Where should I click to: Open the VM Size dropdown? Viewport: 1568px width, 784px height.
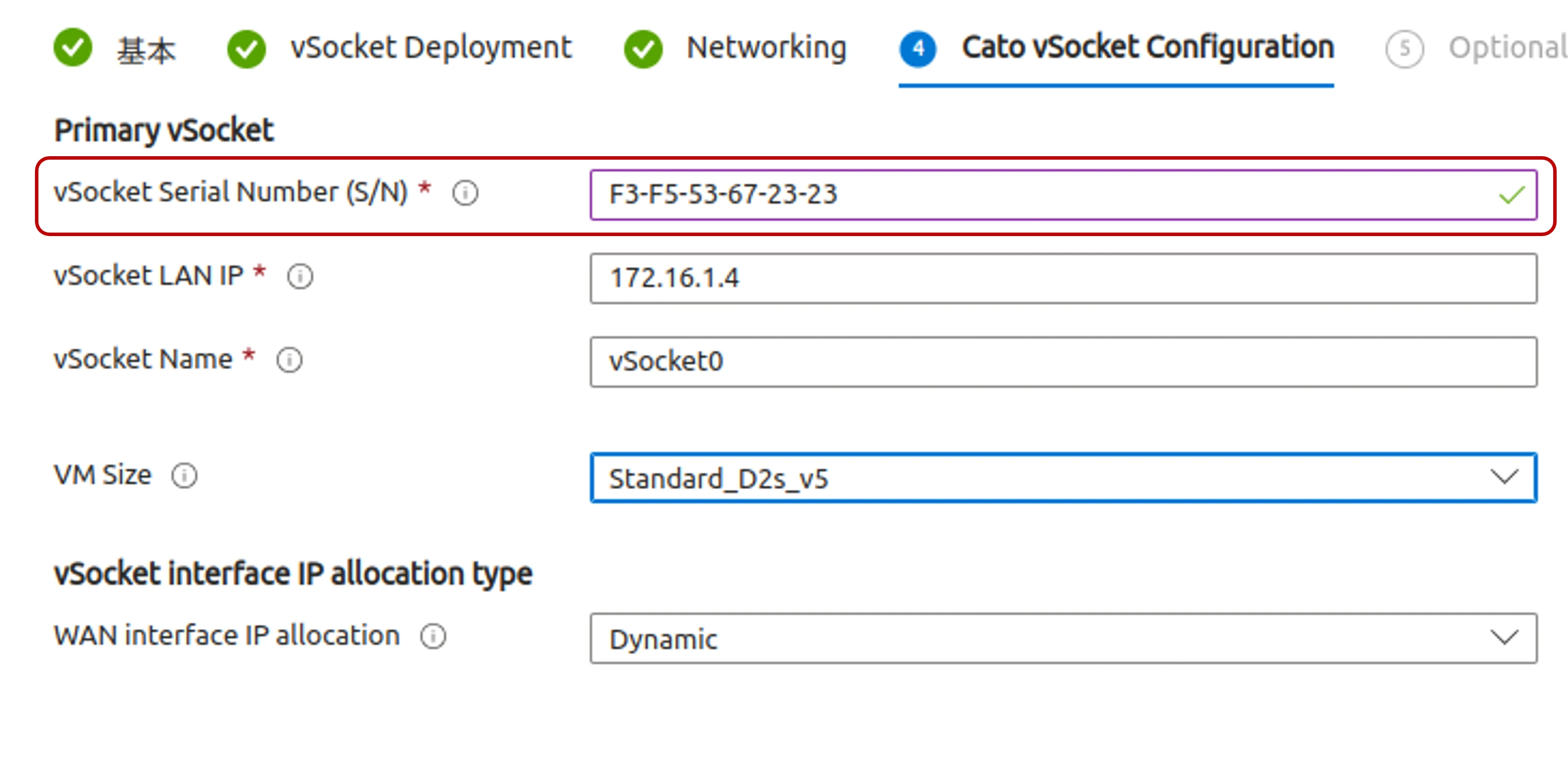(x=1064, y=478)
